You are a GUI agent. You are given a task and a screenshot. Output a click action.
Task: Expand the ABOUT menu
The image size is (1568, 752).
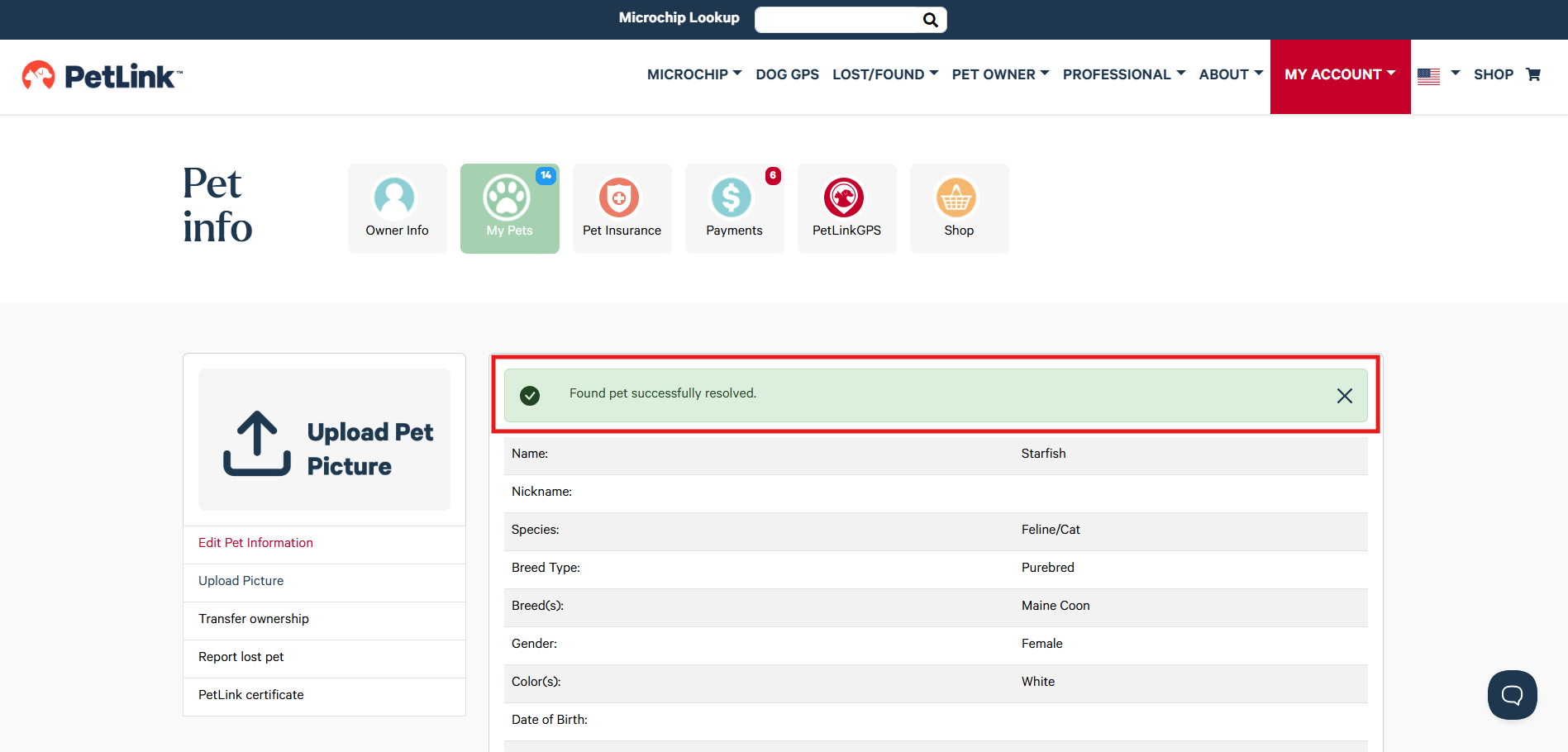point(1232,74)
